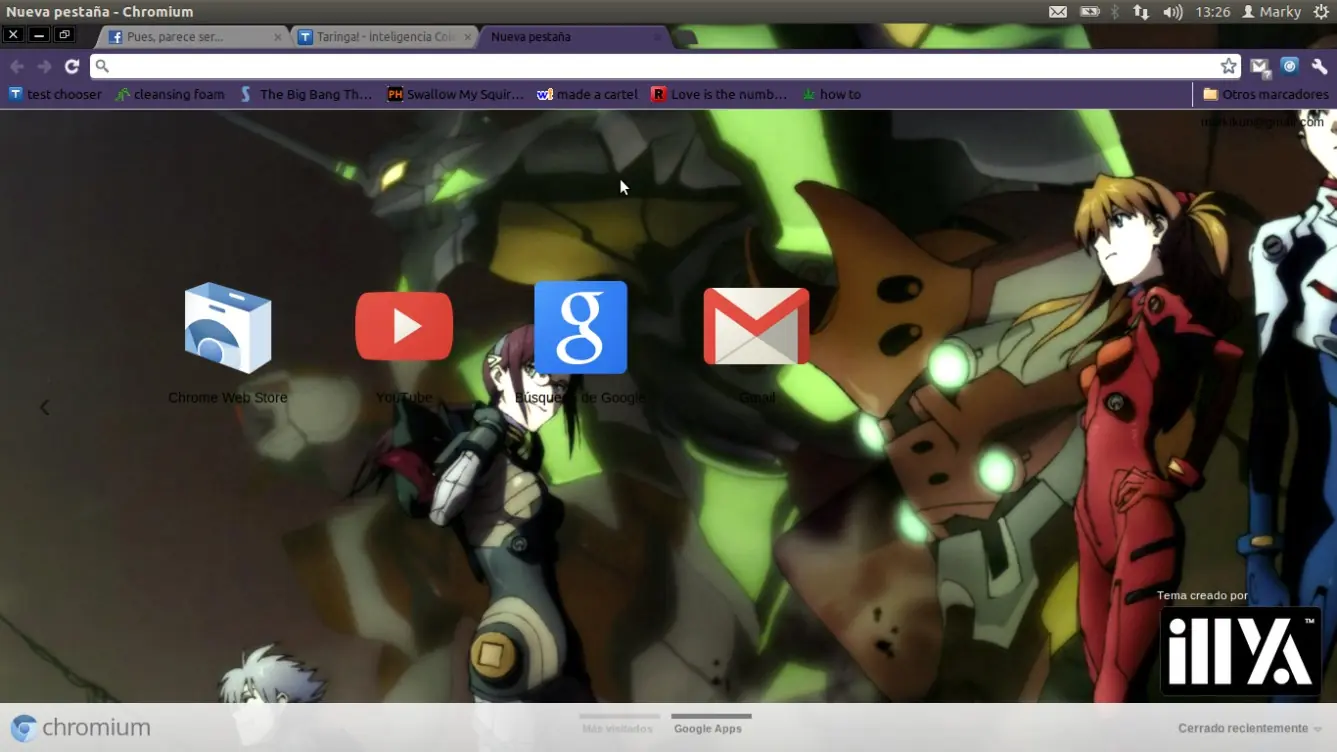
Task: Switch to the Facebook 'Pues, parece ser...' tab
Action: pos(190,37)
